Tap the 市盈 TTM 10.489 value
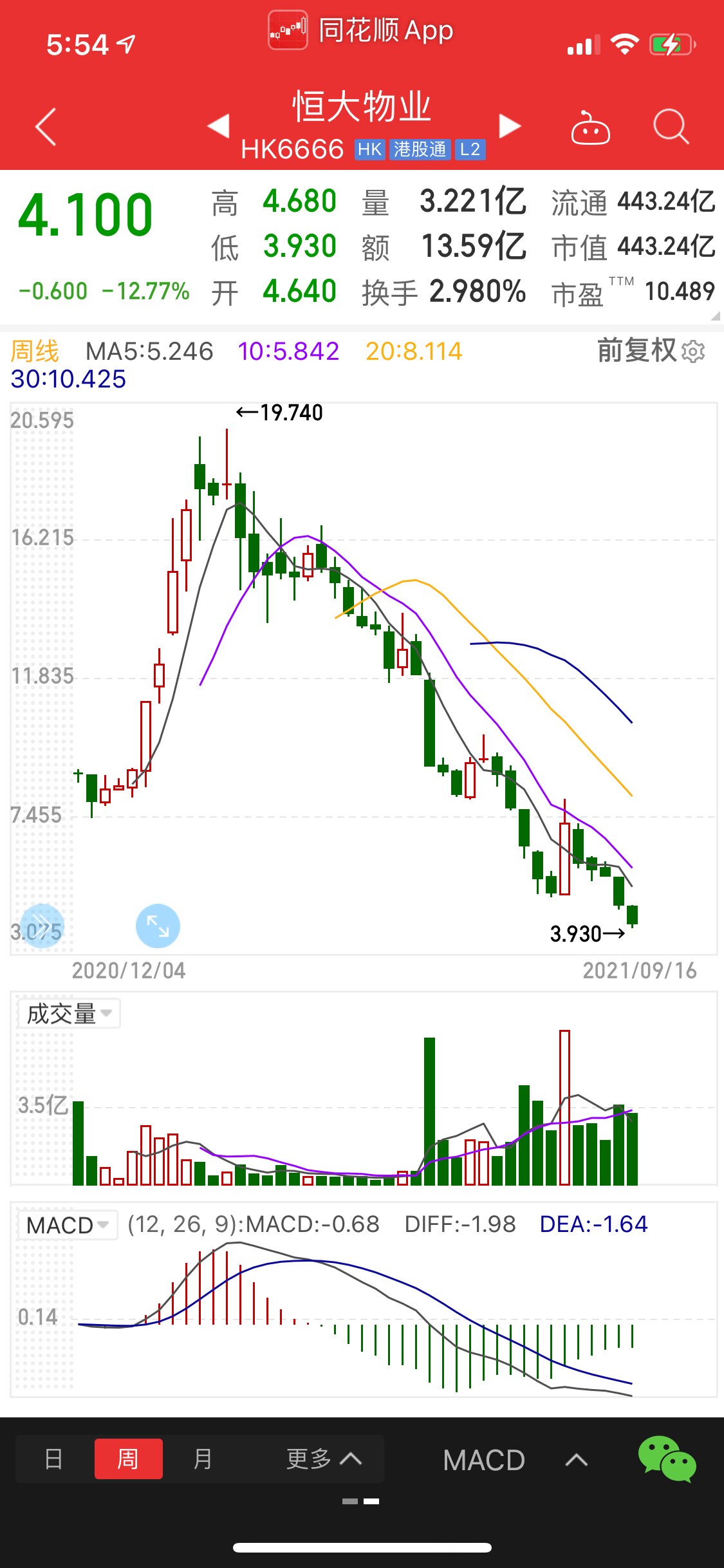The height and width of the screenshot is (1568, 724). tap(633, 292)
